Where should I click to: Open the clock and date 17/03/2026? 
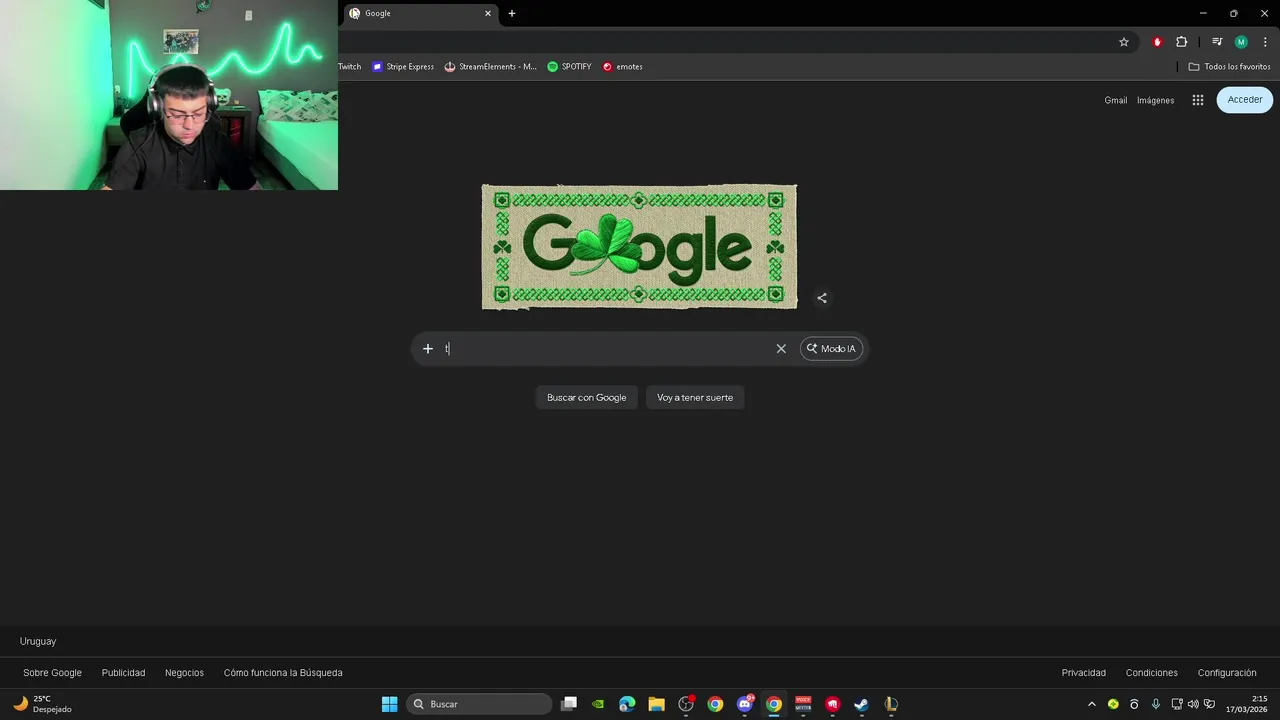coord(1248,704)
